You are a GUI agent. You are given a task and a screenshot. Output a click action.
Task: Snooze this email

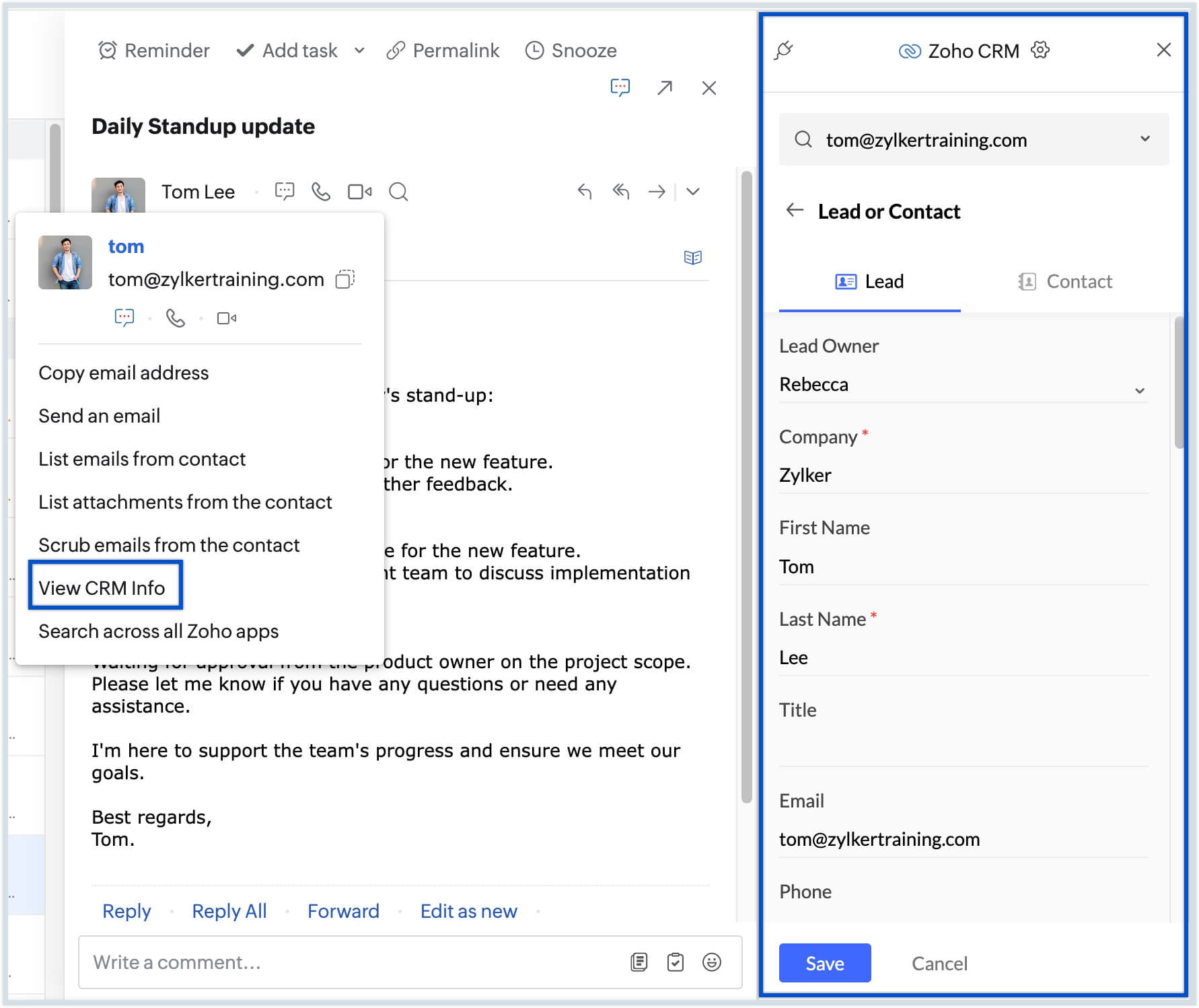571,50
